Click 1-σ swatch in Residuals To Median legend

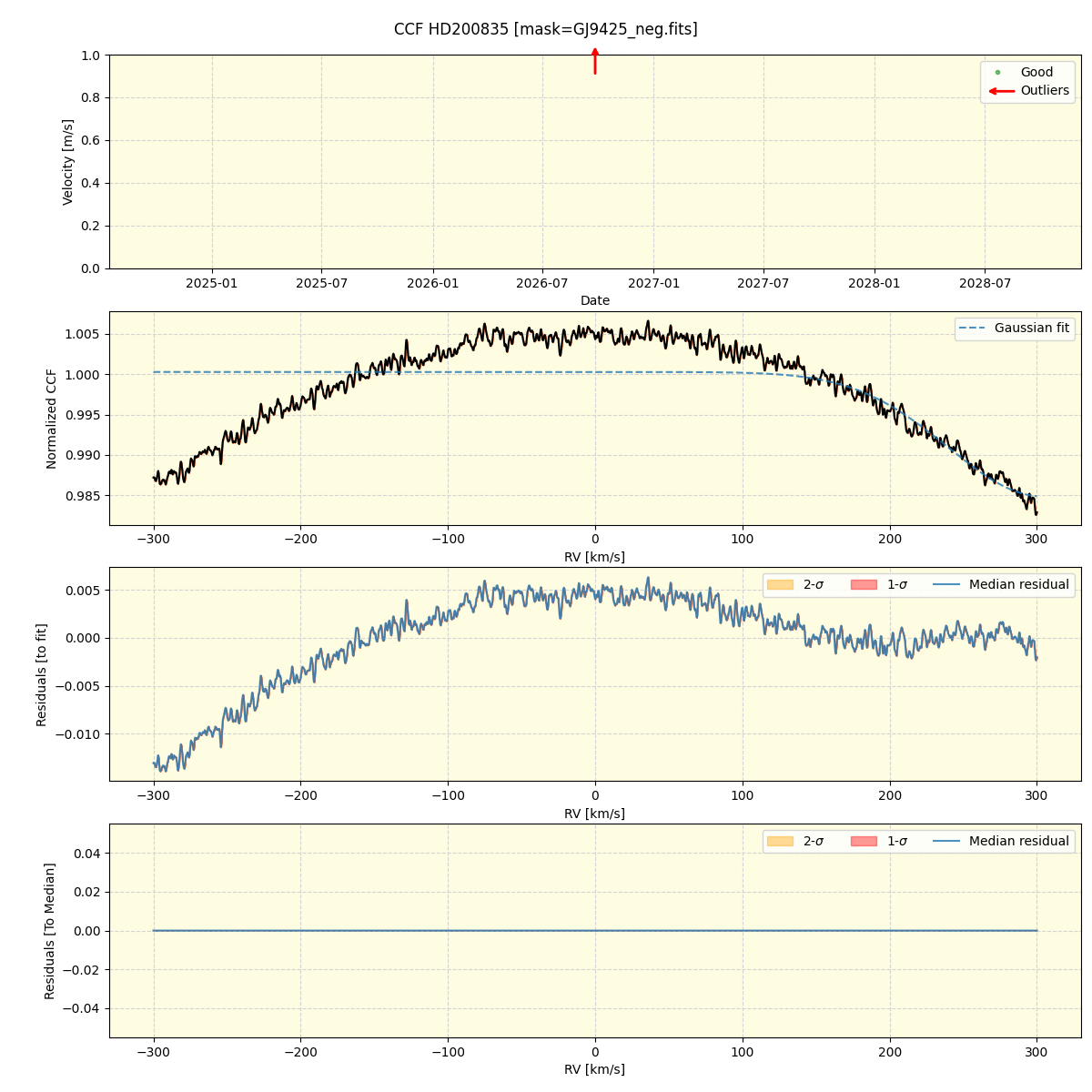click(864, 841)
